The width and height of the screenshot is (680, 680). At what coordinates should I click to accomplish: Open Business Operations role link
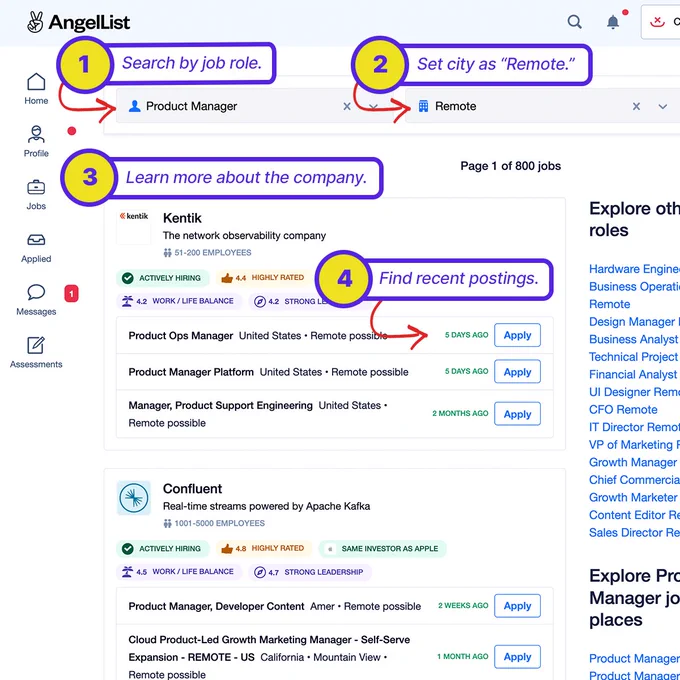(x=634, y=287)
